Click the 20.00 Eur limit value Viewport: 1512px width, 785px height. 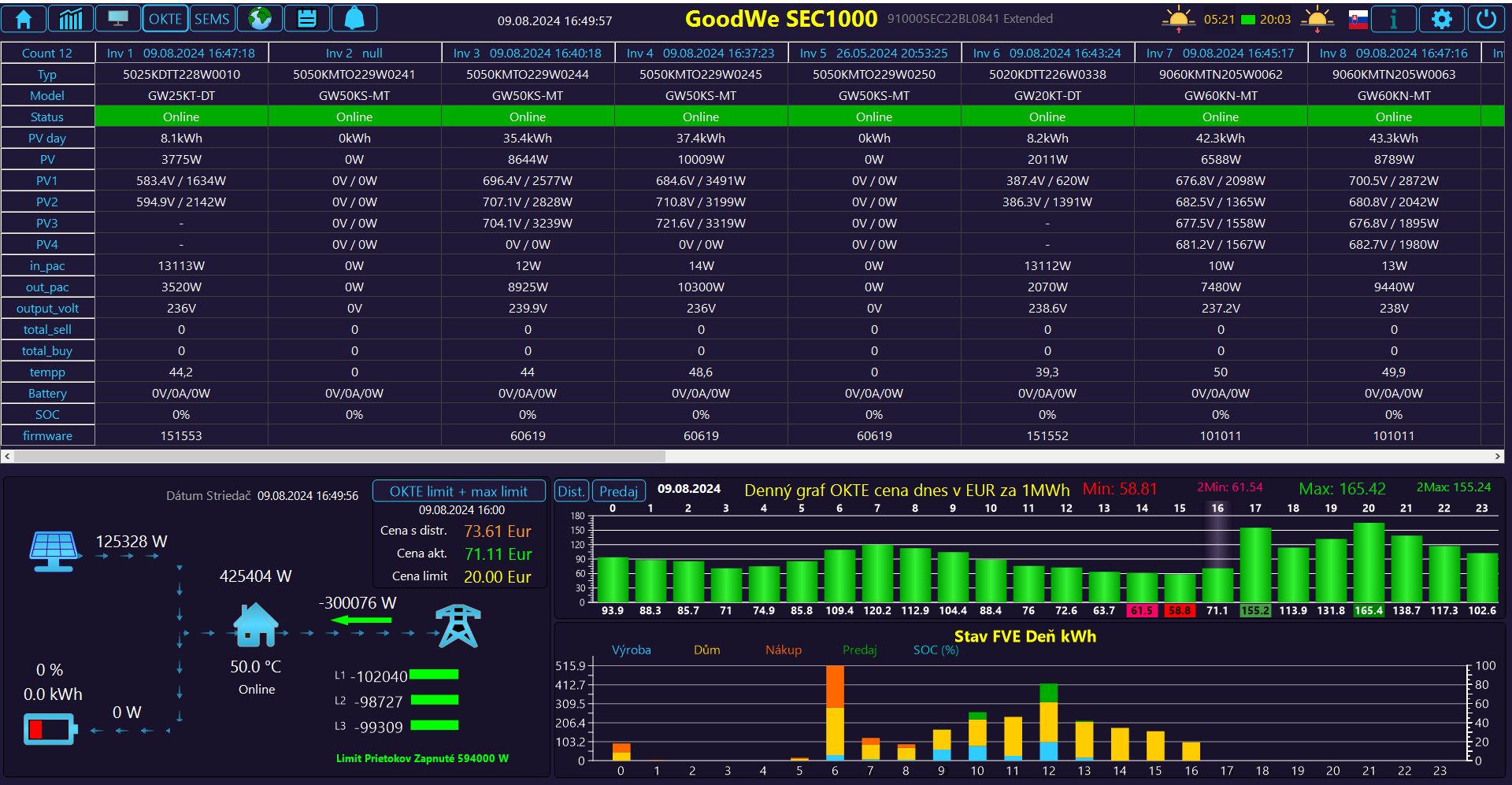coord(498,576)
